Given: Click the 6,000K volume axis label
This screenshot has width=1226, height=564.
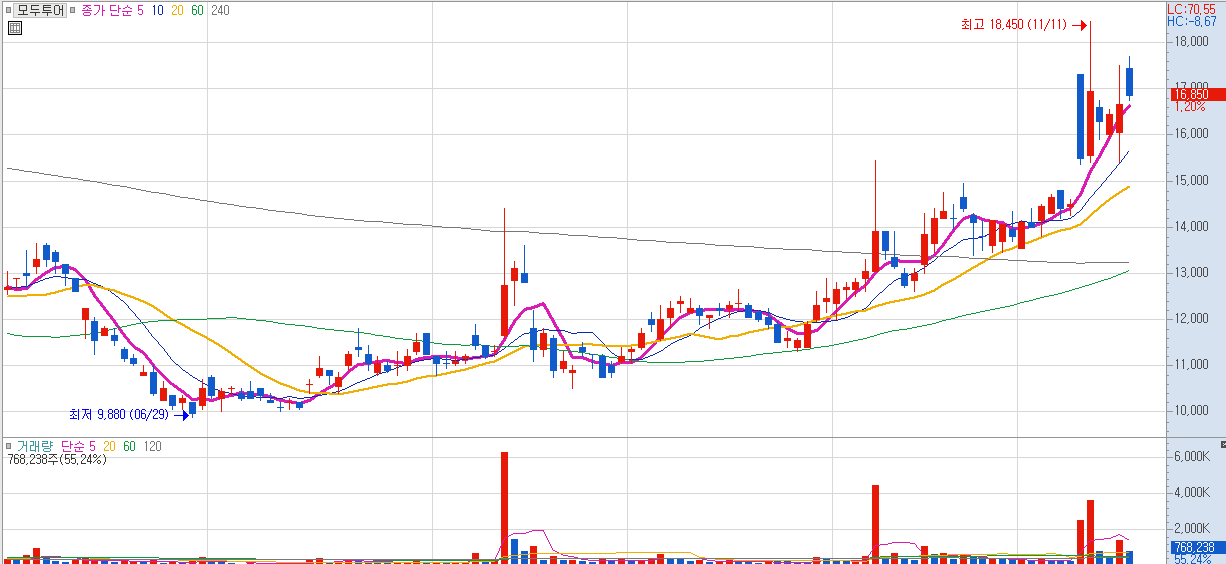Looking at the screenshot, I should [x=1193, y=457].
